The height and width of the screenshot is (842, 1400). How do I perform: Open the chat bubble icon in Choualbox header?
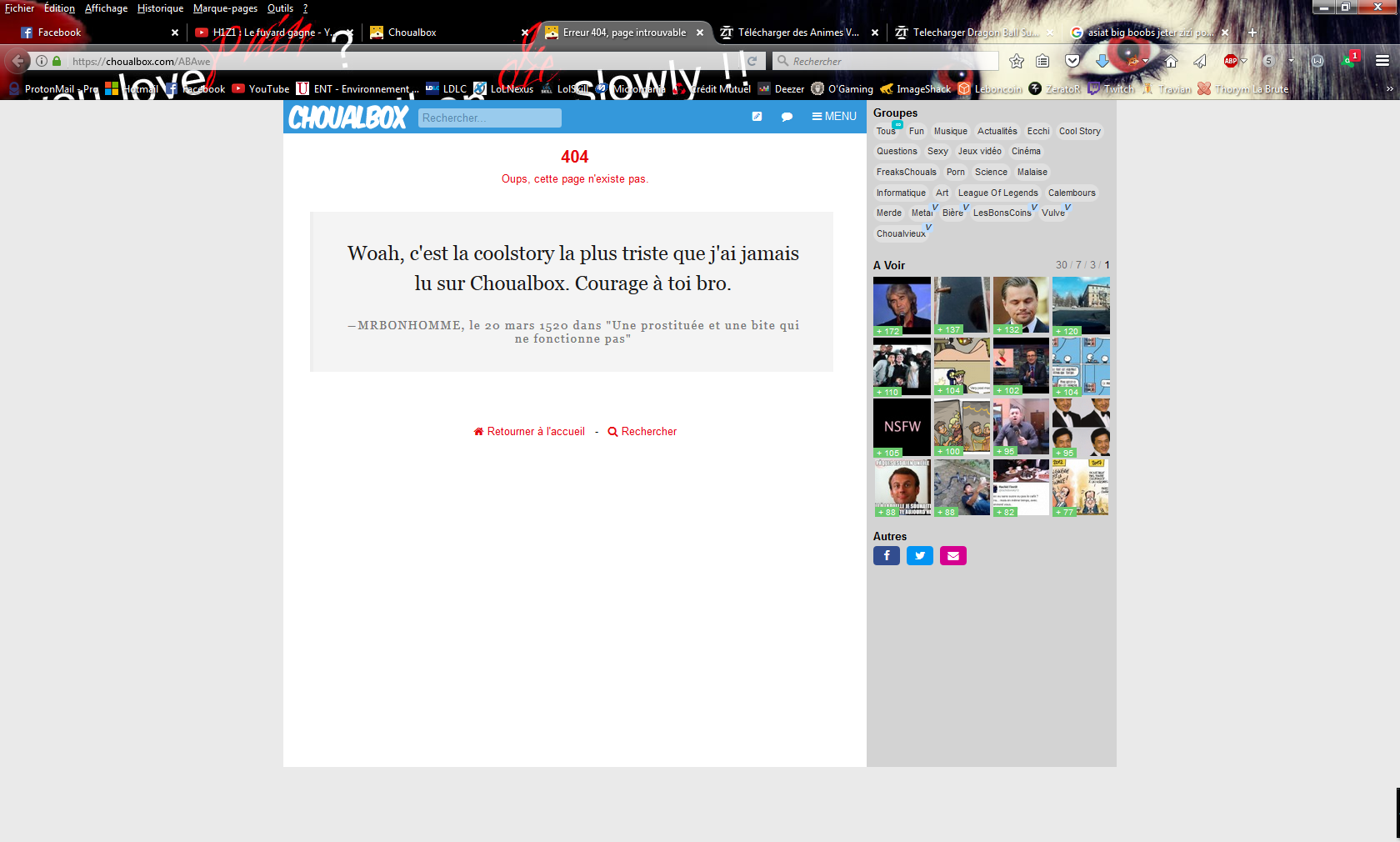point(787,117)
